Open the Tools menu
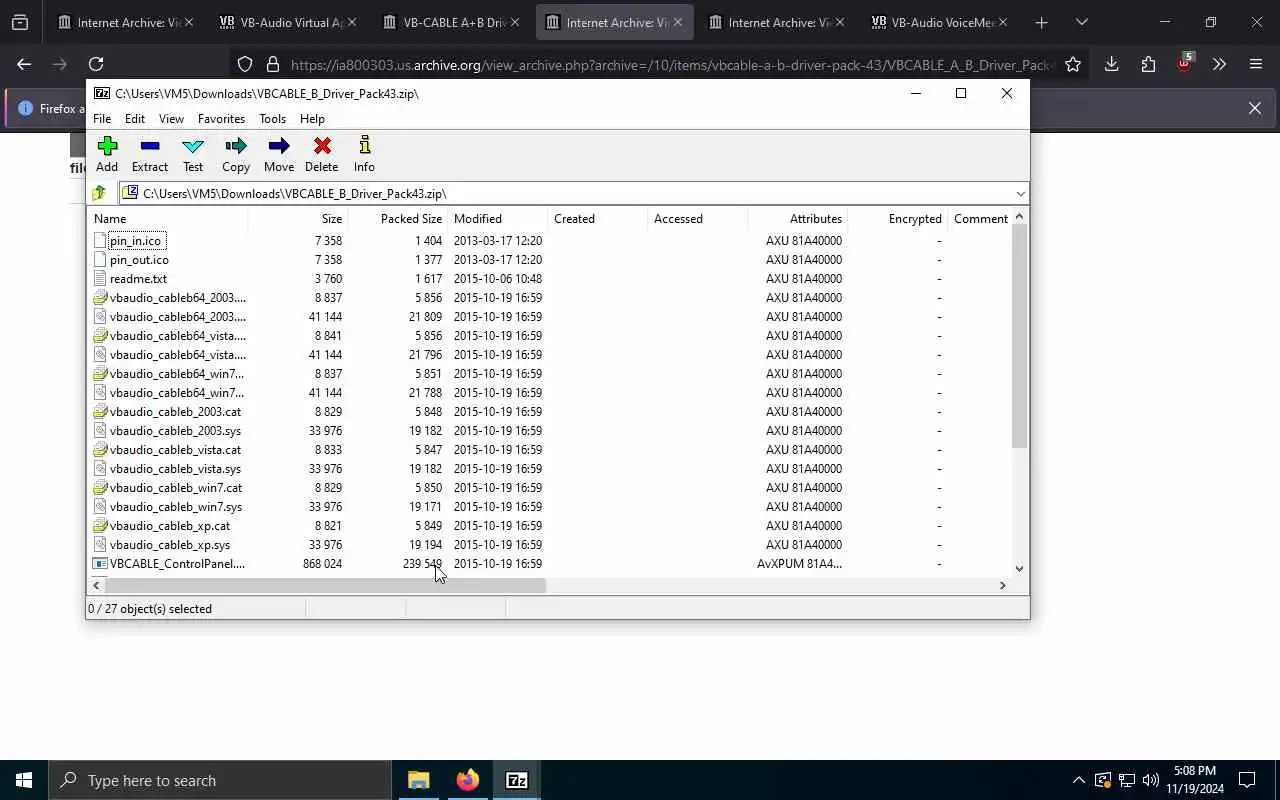This screenshot has height=800, width=1280. point(272,118)
